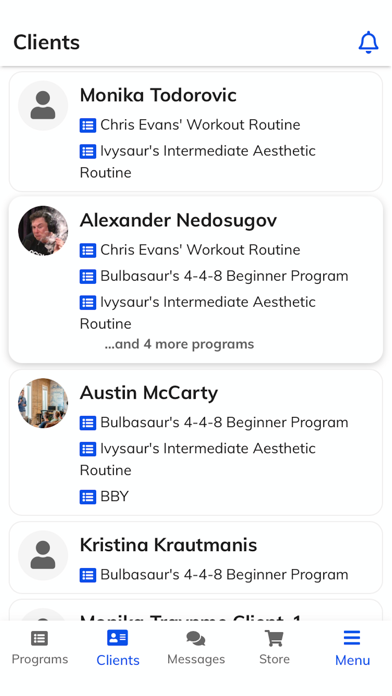392x696 pixels.
Task: Open Austin's Ivysaur's Intermediate Aesthetic Routine
Action: pos(198,459)
